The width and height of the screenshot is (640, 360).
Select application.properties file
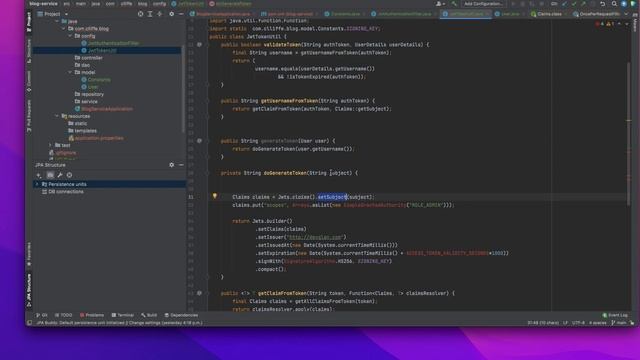tap(96, 138)
